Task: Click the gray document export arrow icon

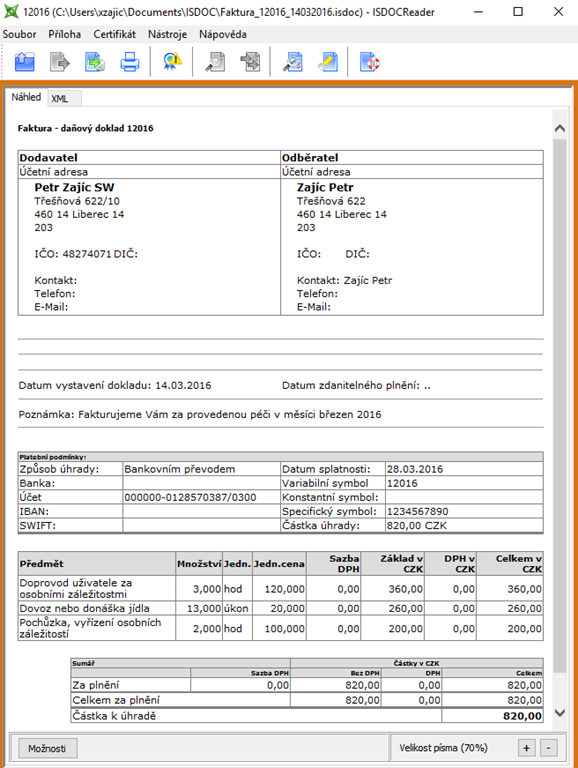Action: (60, 62)
